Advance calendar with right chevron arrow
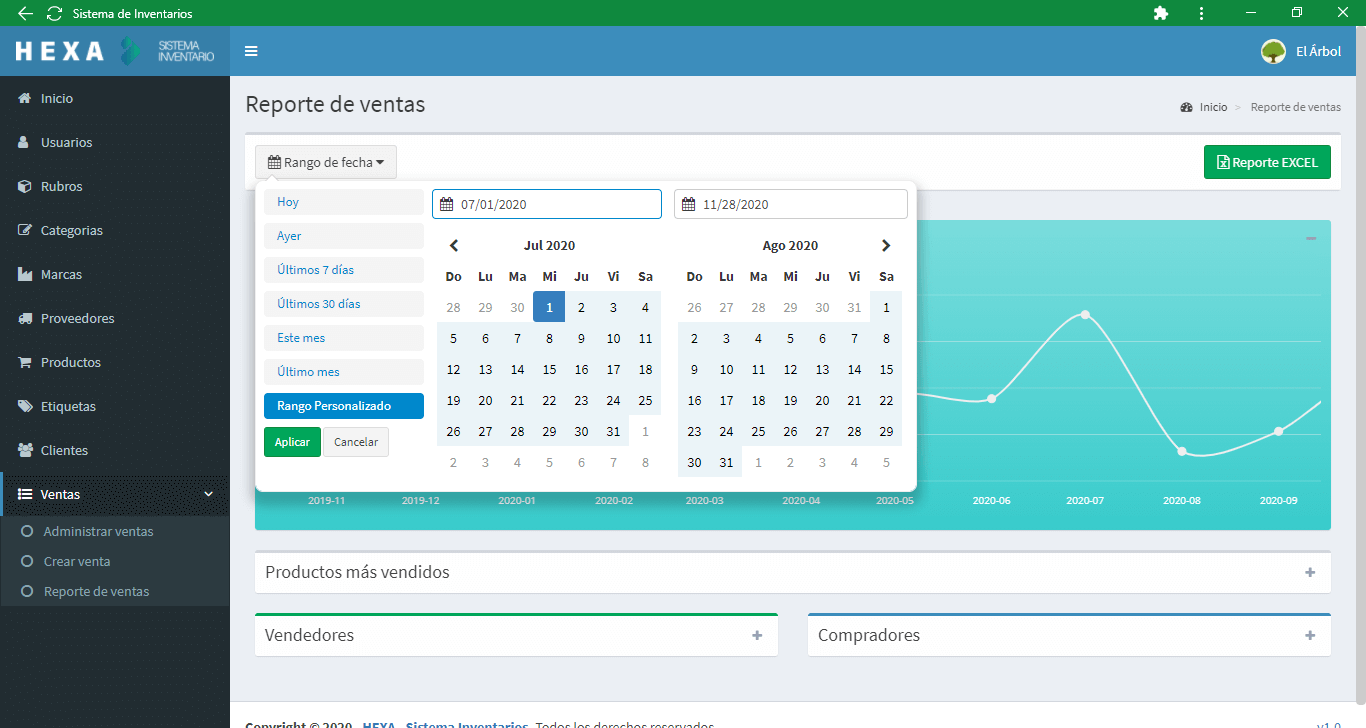This screenshot has width=1366, height=728. coord(885,245)
